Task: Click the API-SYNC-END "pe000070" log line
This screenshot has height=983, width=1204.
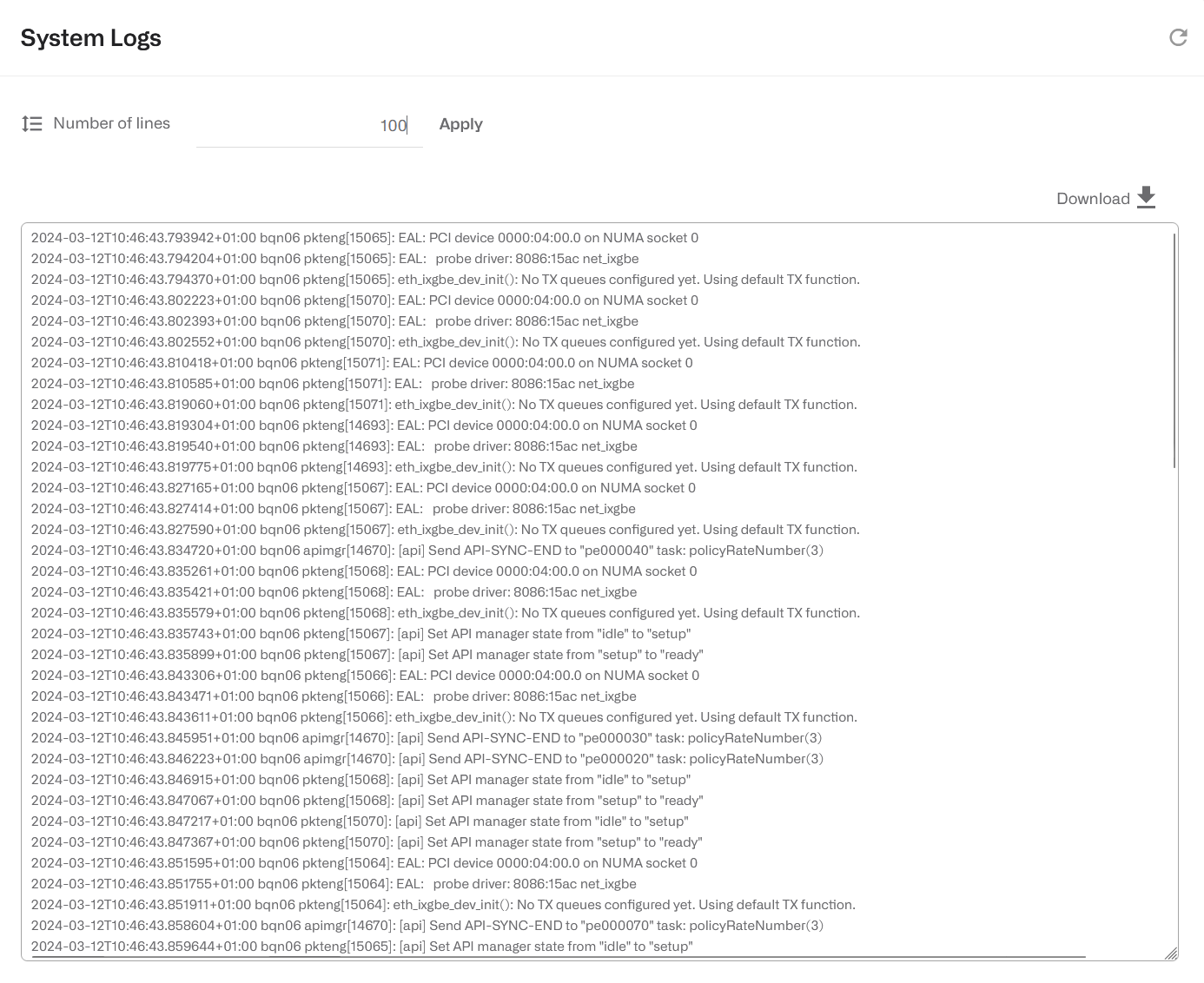Action: click(427, 926)
